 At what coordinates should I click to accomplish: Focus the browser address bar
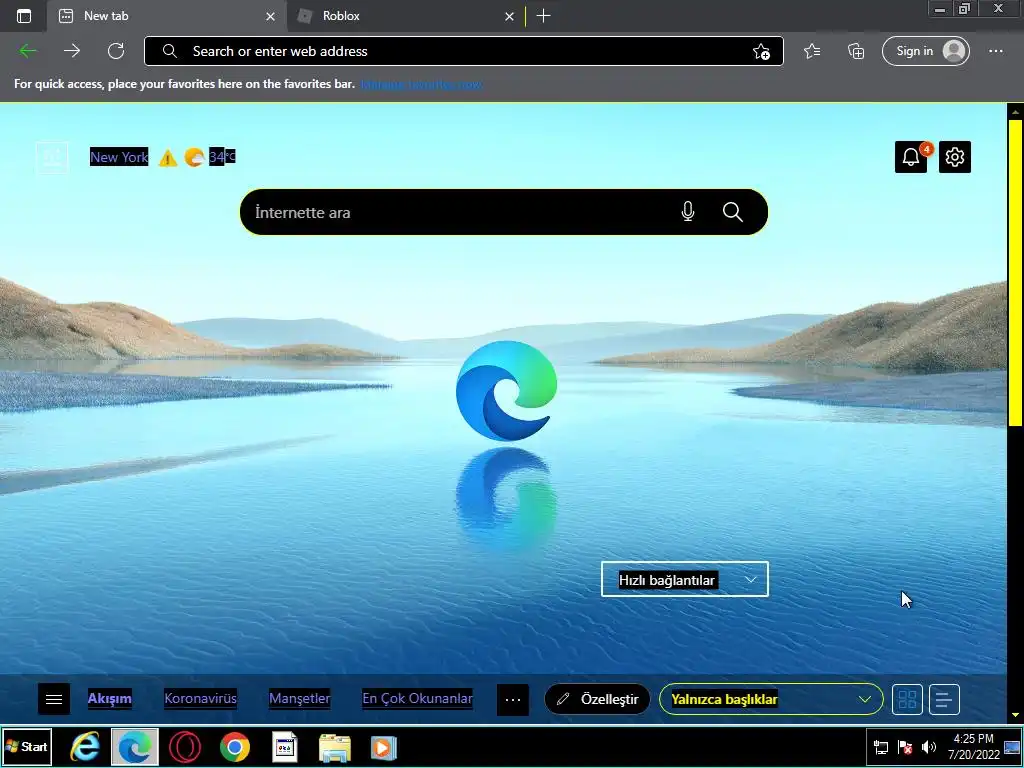point(464,51)
